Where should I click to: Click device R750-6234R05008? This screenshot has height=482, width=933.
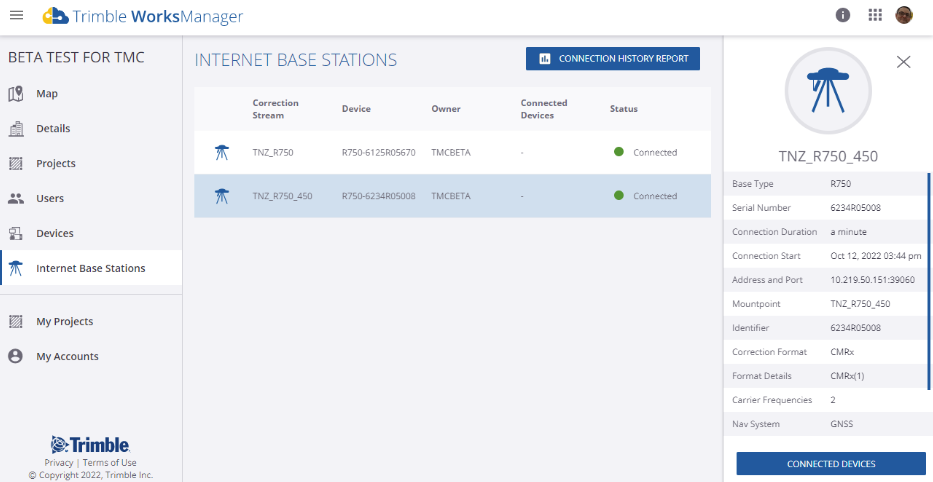378,196
